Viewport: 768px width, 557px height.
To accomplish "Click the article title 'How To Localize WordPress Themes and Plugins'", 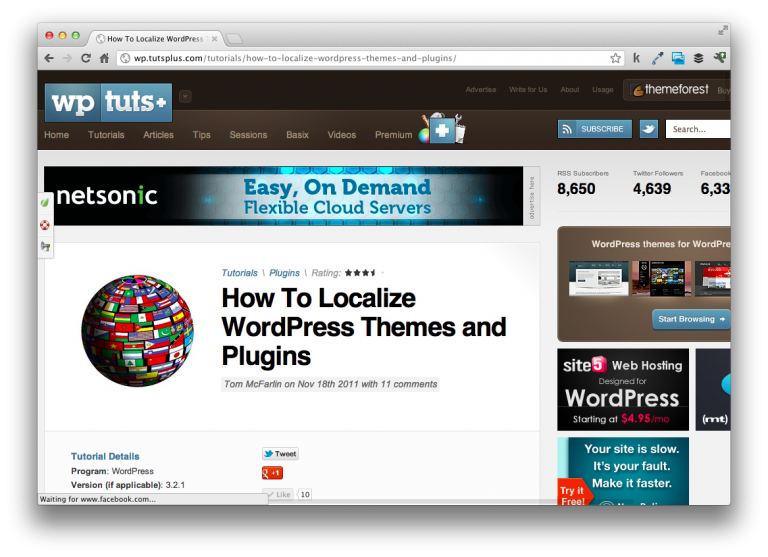I will (x=364, y=327).
